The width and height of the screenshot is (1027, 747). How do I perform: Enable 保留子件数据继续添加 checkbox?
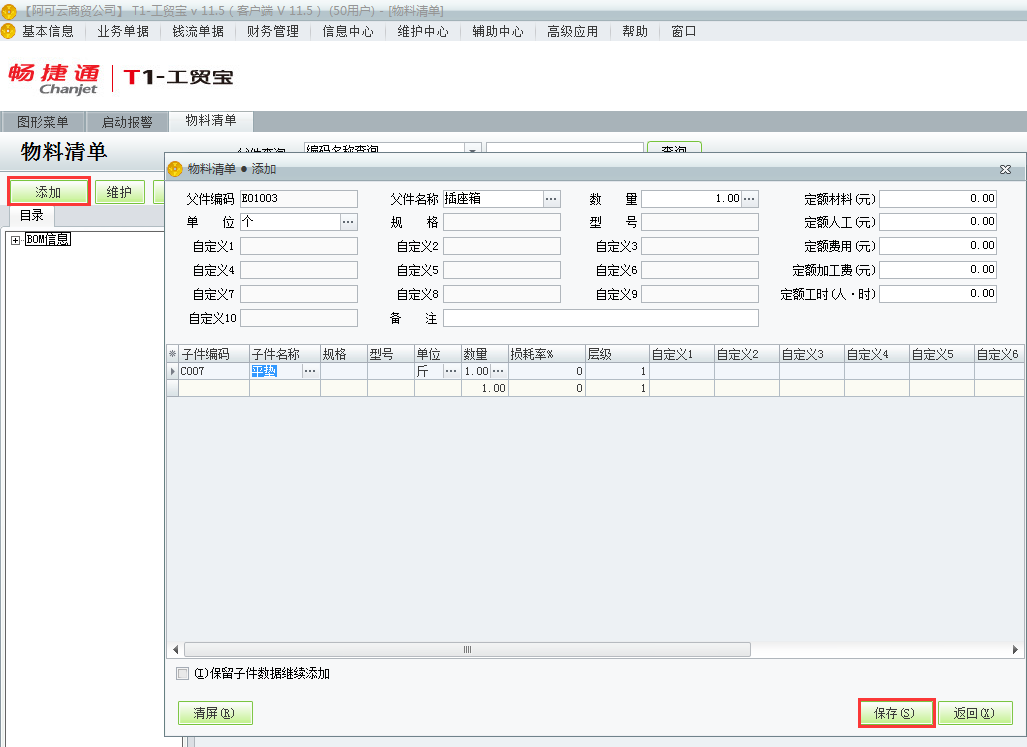tap(182, 673)
